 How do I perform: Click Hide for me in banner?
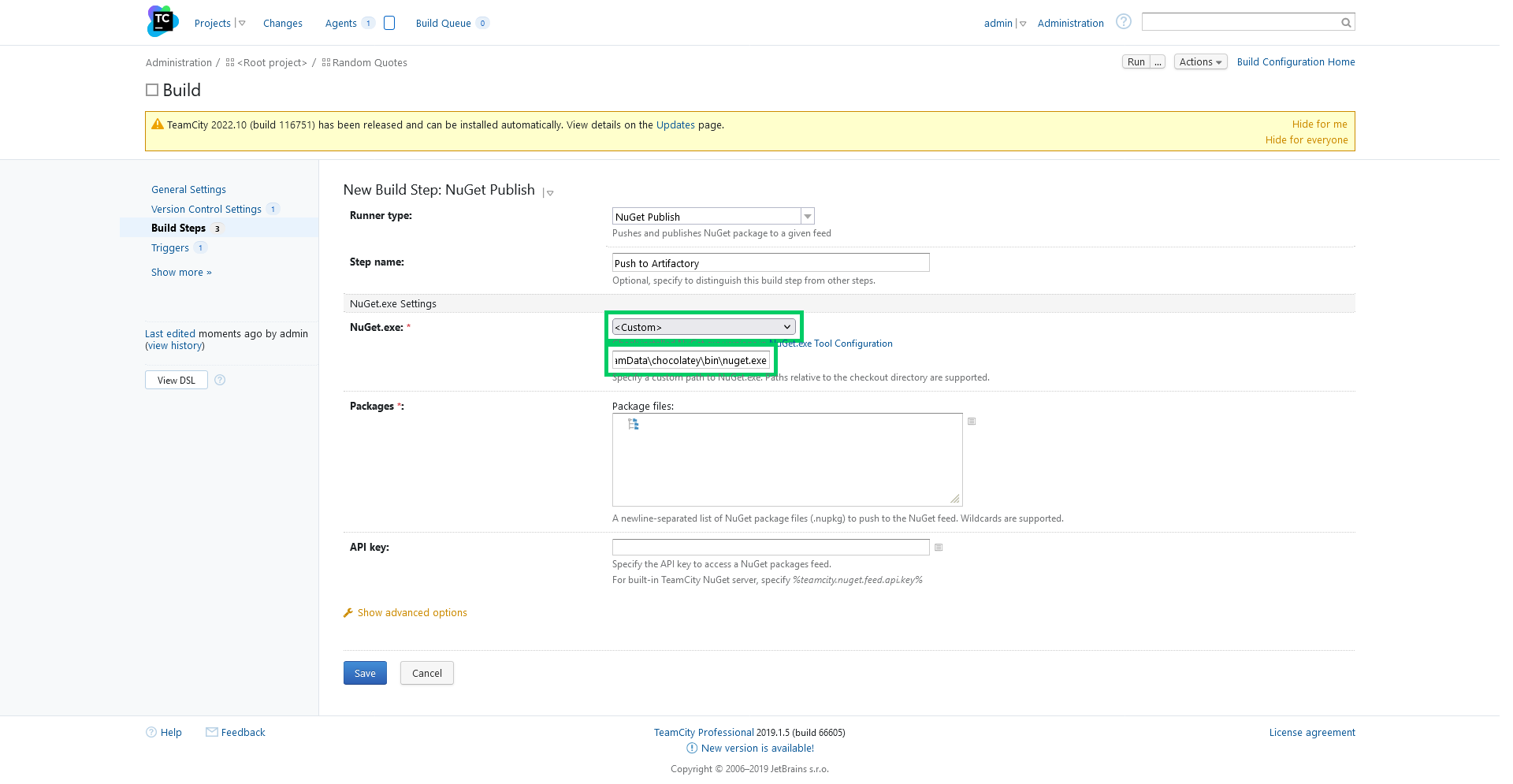pos(1320,124)
